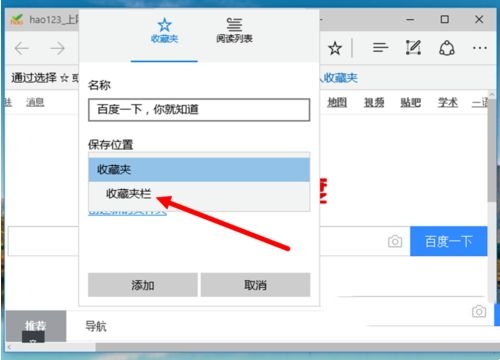The width and height of the screenshot is (500, 360).
Task: Open the 地图 link
Action: pos(337,102)
